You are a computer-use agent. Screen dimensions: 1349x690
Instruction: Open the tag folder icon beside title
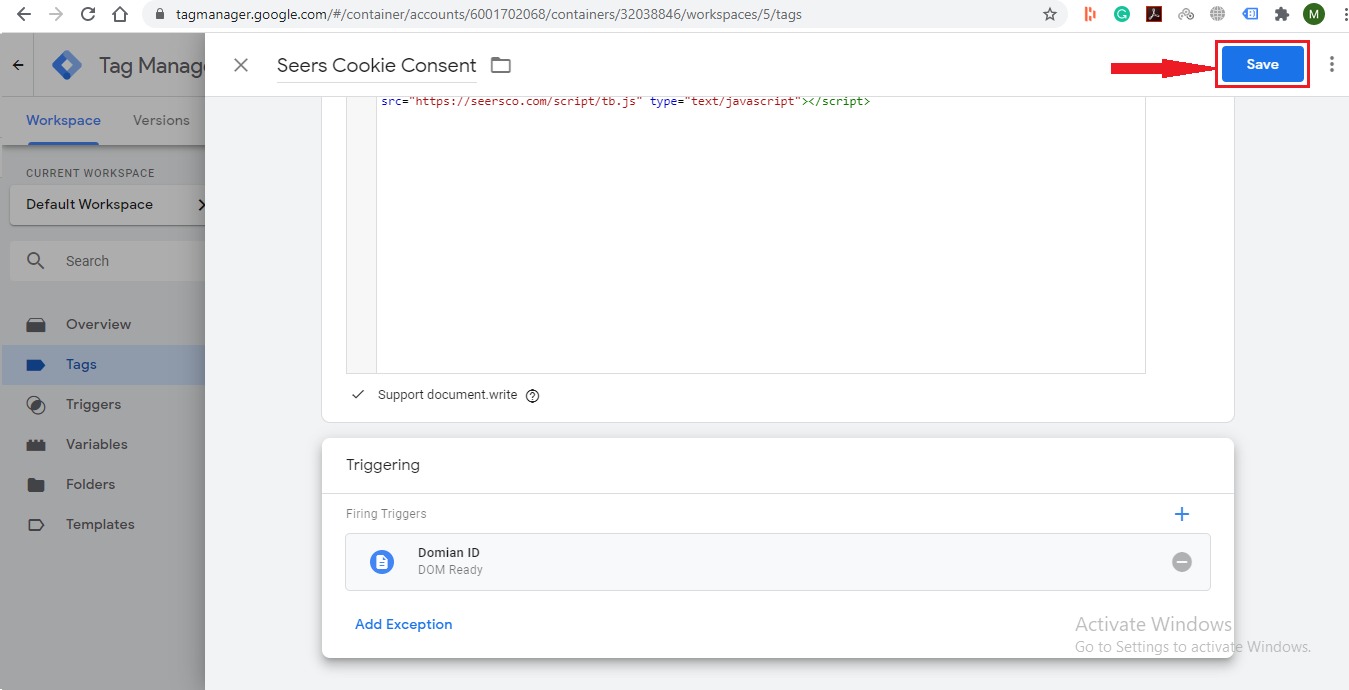point(500,65)
